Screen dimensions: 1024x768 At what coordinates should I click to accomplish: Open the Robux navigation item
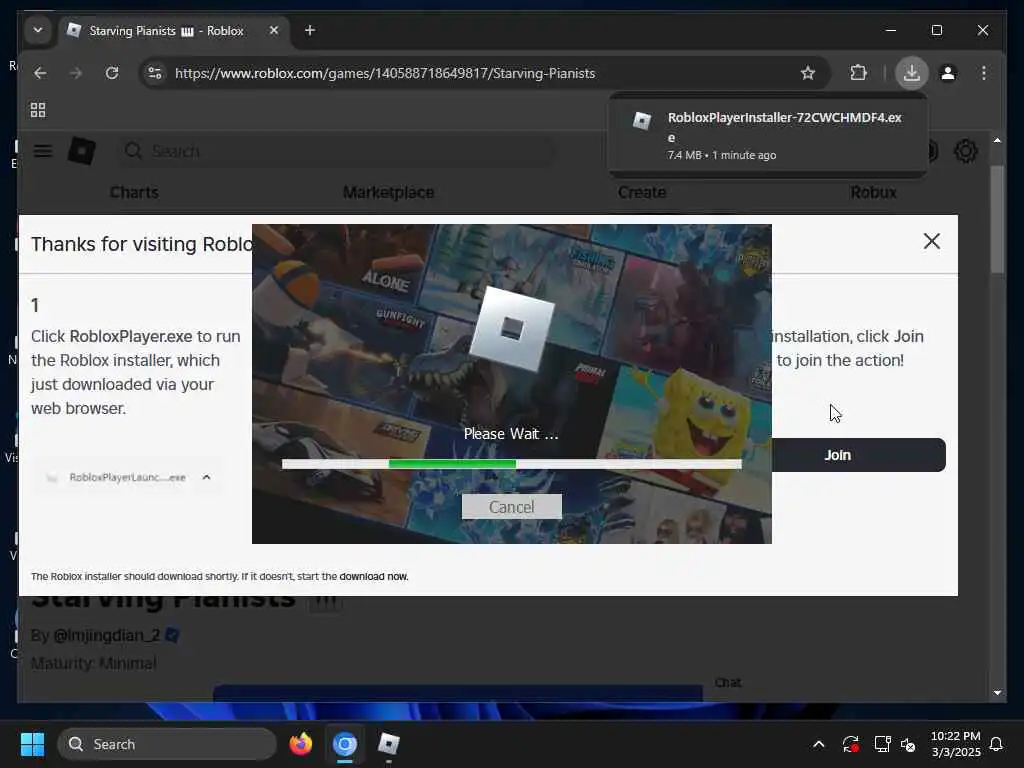[873, 193]
